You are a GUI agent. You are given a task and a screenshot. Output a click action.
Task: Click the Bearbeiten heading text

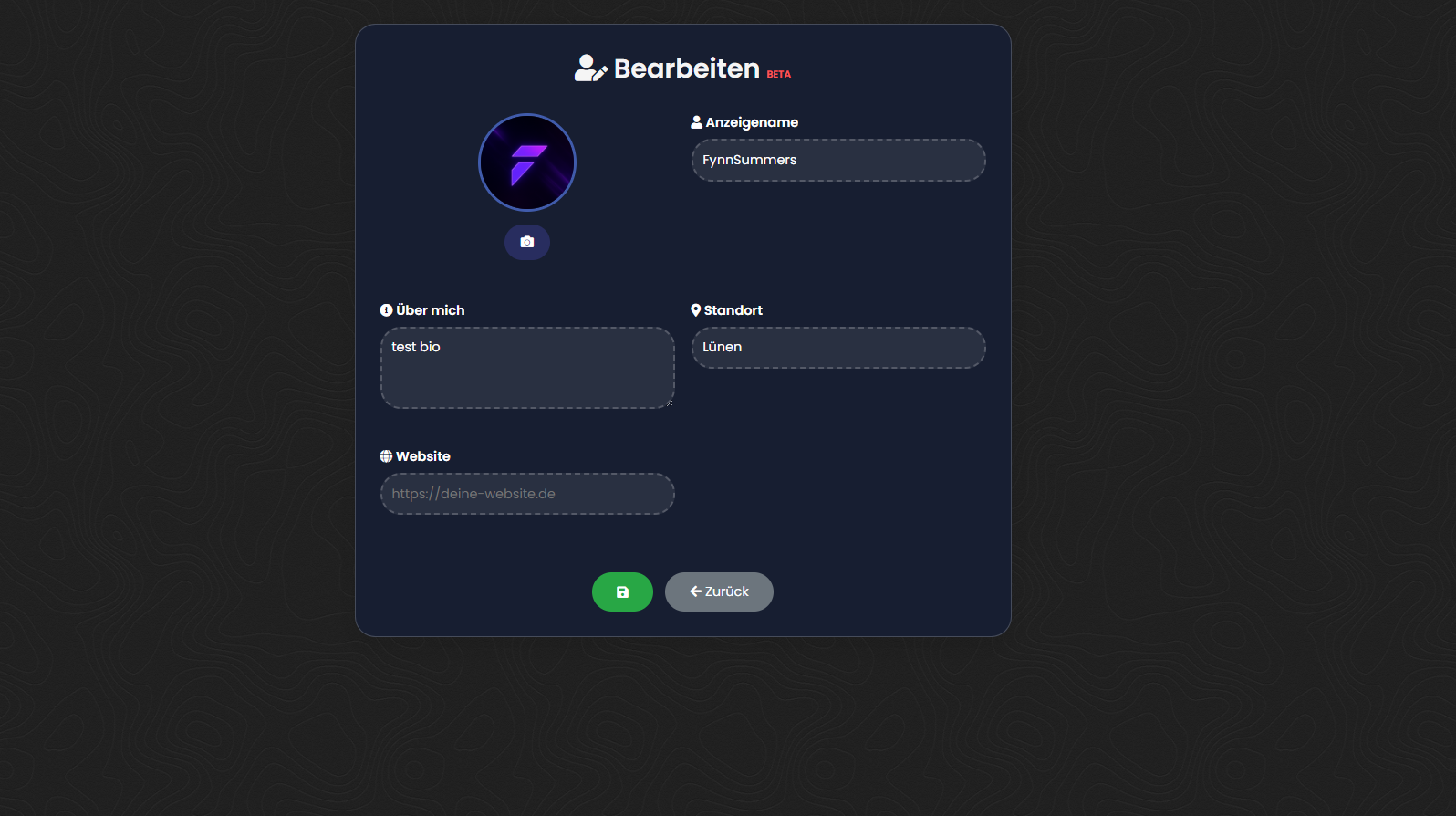(687, 68)
